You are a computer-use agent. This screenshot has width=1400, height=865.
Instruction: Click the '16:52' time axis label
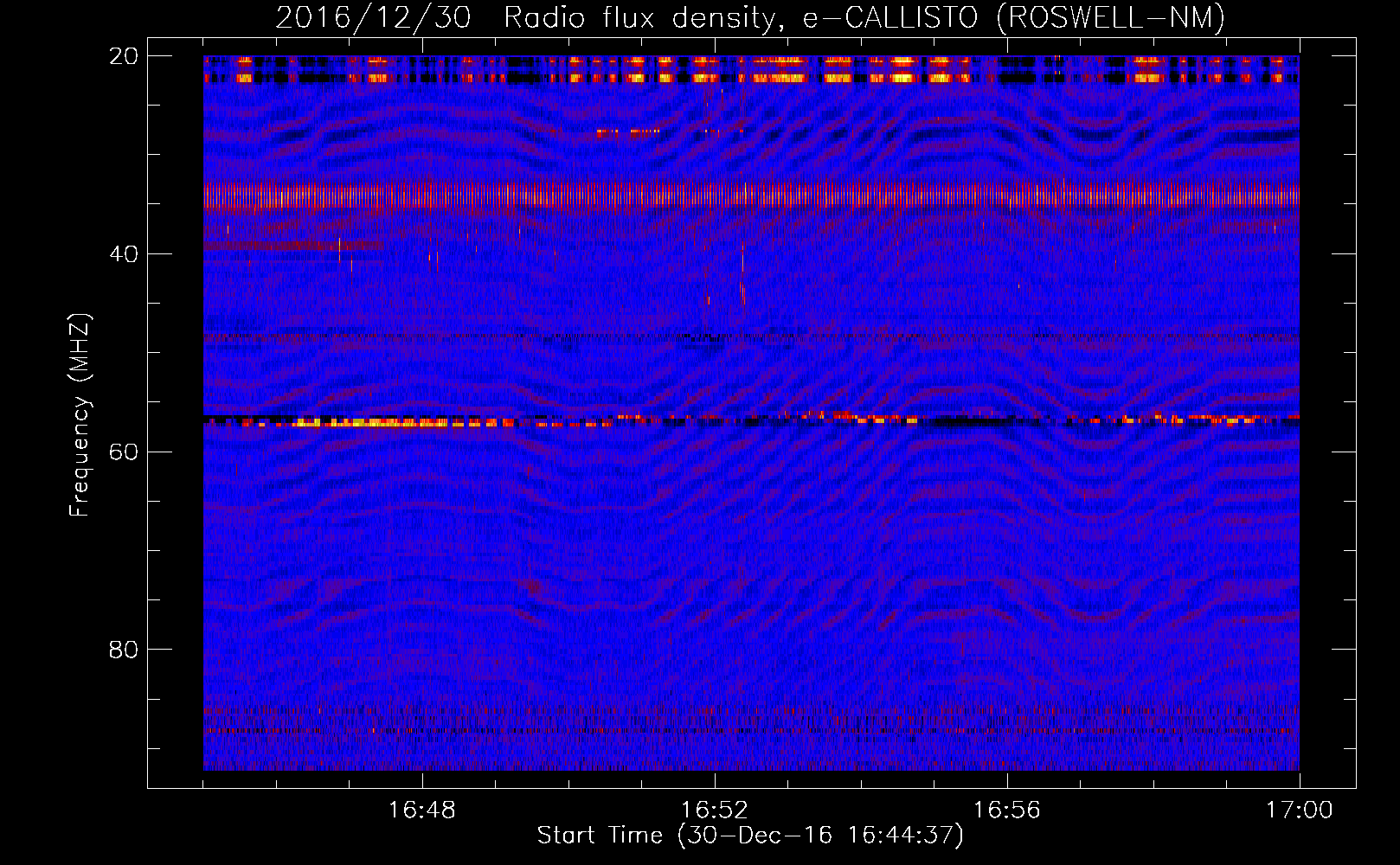715,811
